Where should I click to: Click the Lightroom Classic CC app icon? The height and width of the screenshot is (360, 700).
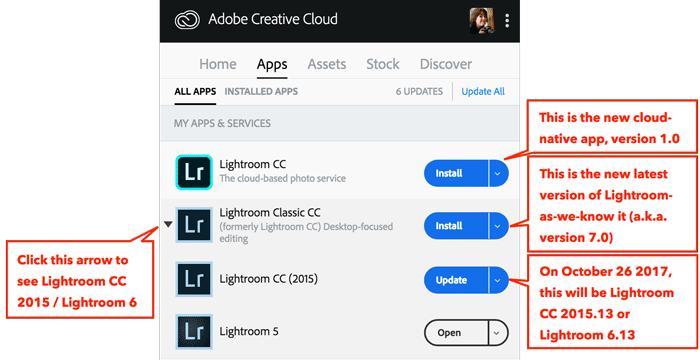click(x=194, y=225)
